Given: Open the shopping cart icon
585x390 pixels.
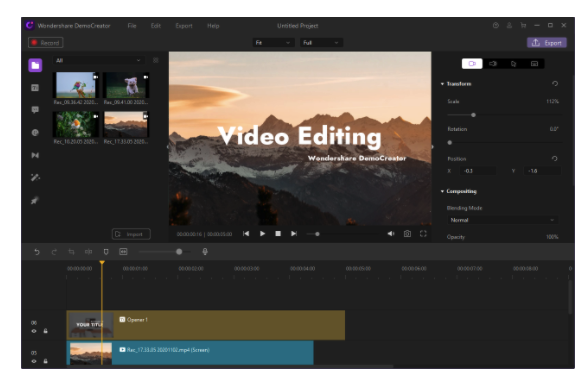Looking at the screenshot, I should pyautogui.click(x=523, y=25).
